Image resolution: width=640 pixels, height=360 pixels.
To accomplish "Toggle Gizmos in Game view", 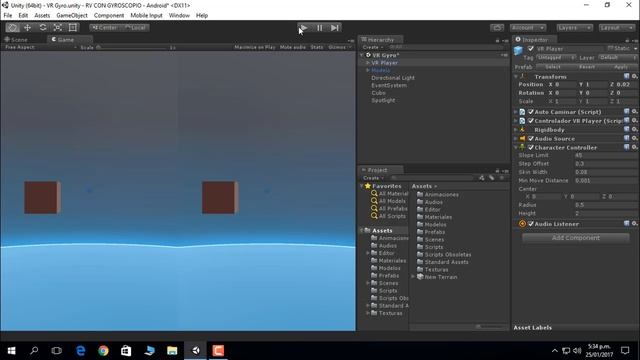I will pos(339,47).
